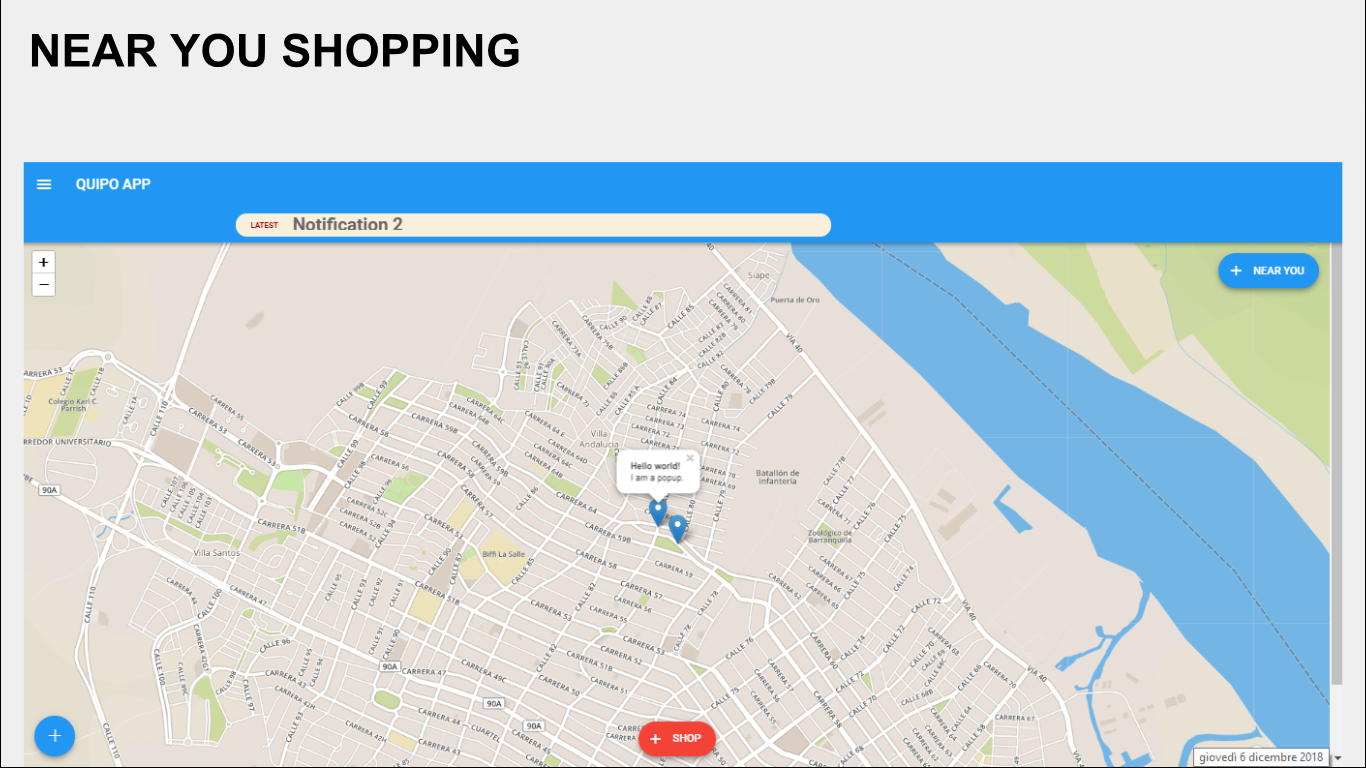1366x768 pixels.
Task: Click the LATEST label in notification bar
Action: click(264, 225)
